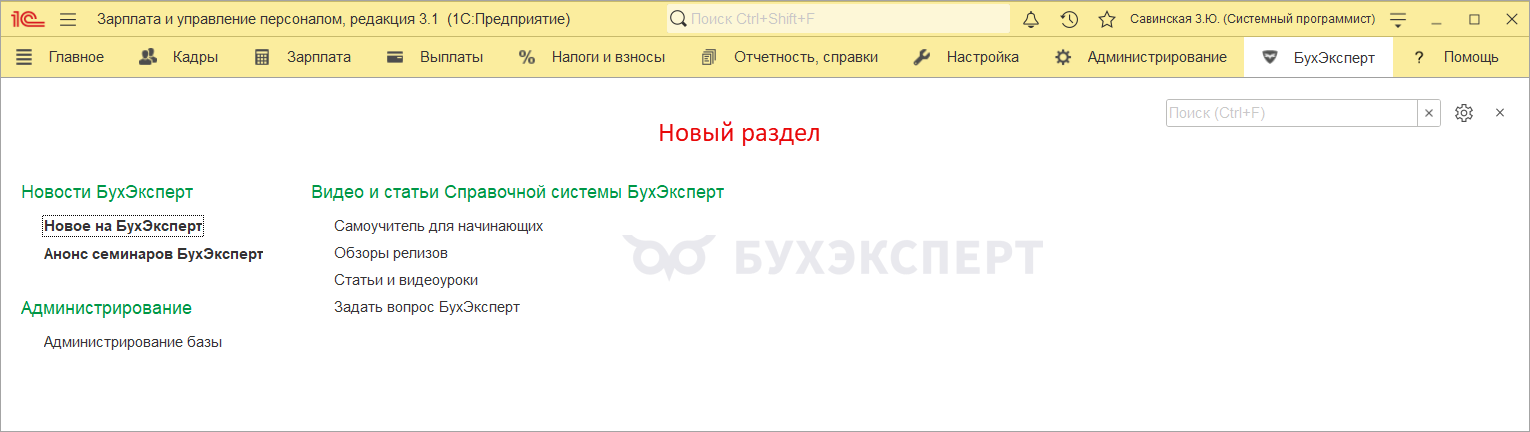The image size is (1530, 432).
Task: Open the hamburger main menu
Action: (x=68, y=19)
